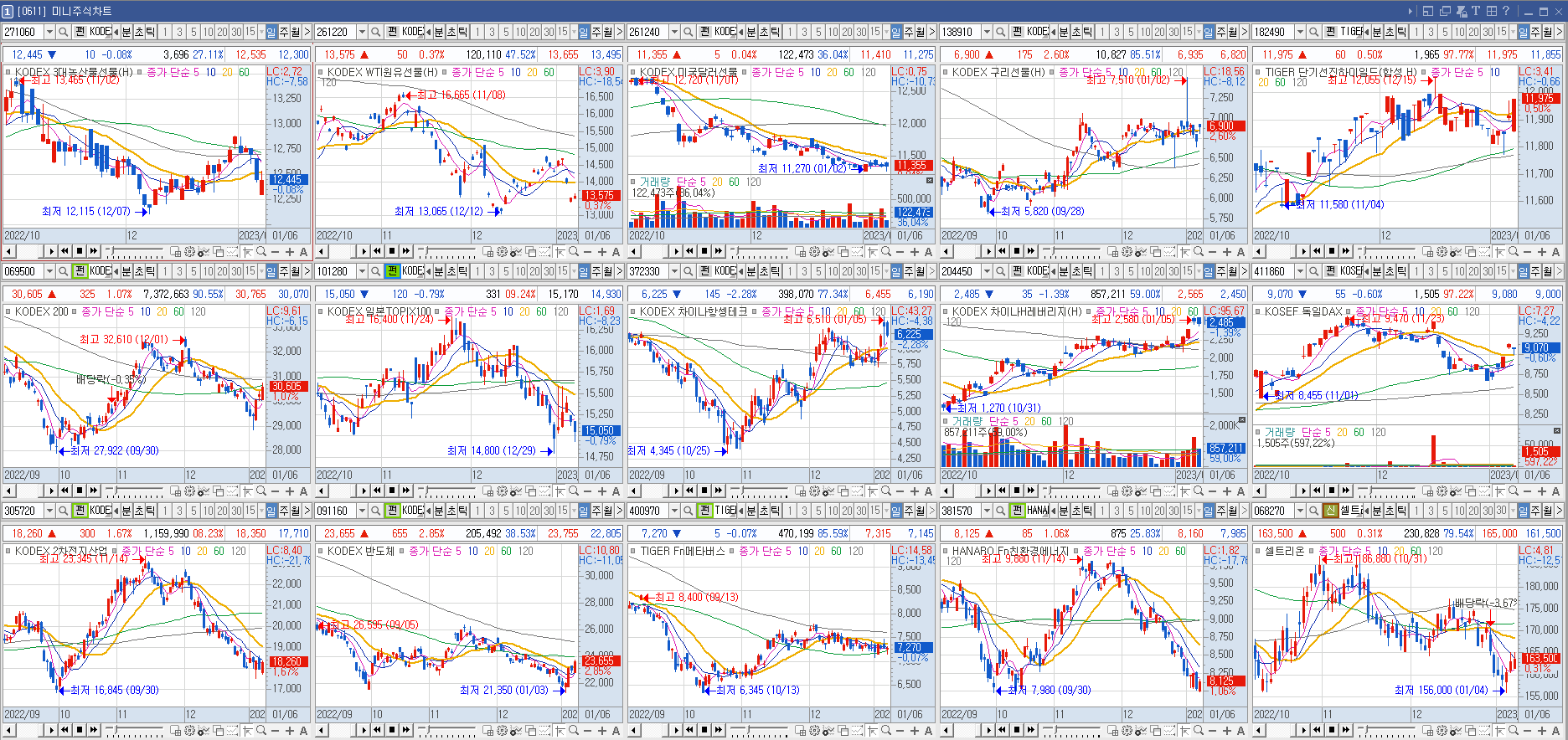The width and height of the screenshot is (1568, 740).
Task: Toggle the 편 button in the 305720 toolbar
Action: pos(80,510)
